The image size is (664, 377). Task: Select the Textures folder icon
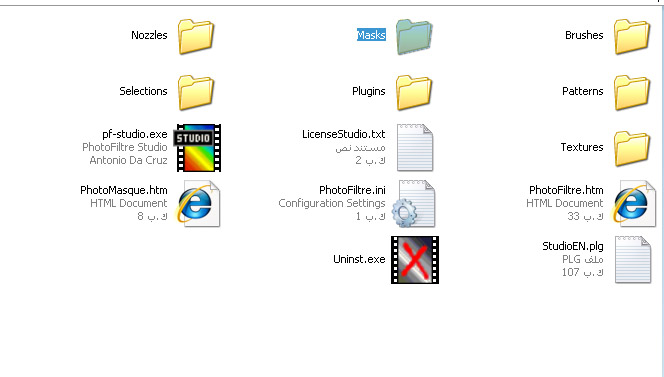[632, 148]
